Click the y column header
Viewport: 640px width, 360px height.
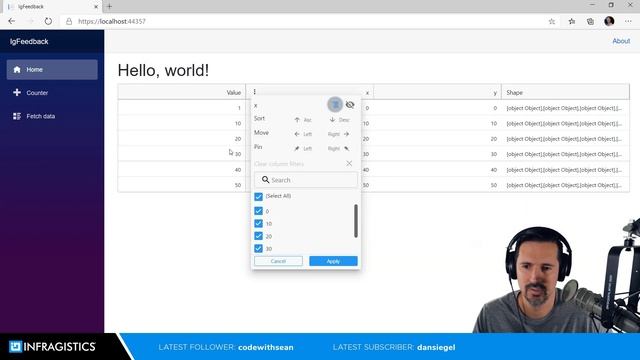pos(437,92)
